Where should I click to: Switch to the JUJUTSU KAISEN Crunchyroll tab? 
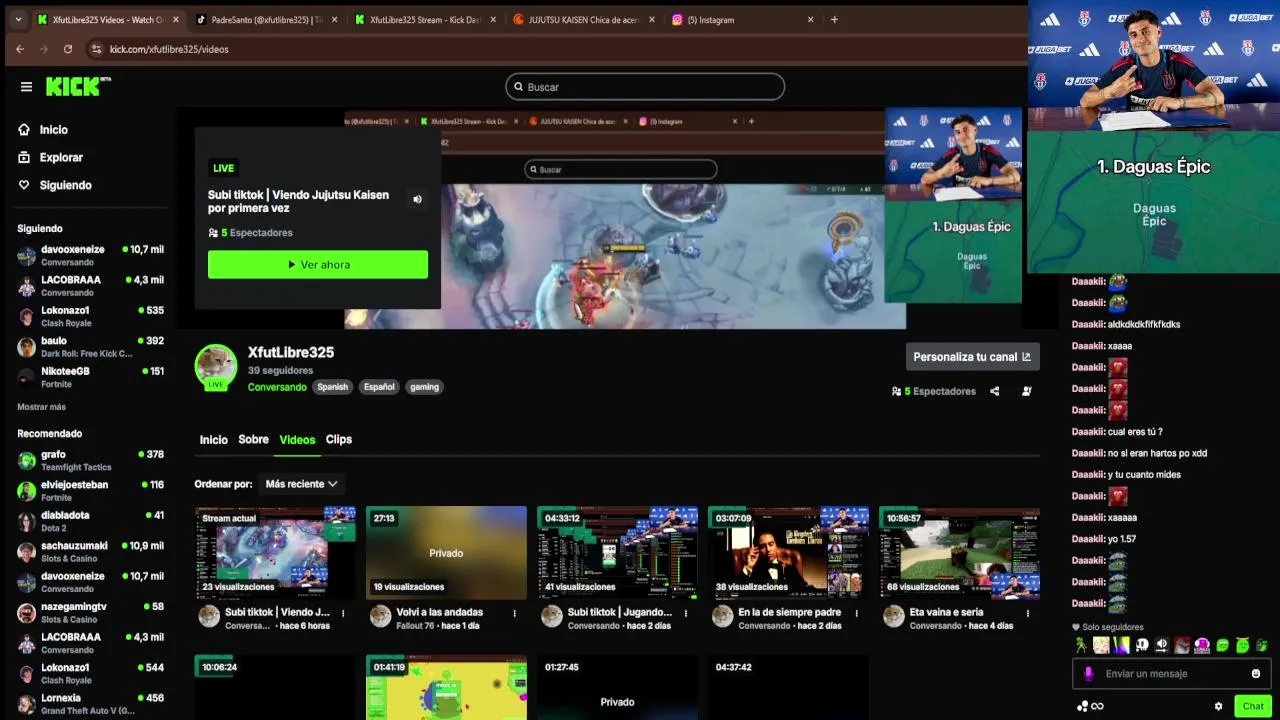(x=584, y=19)
